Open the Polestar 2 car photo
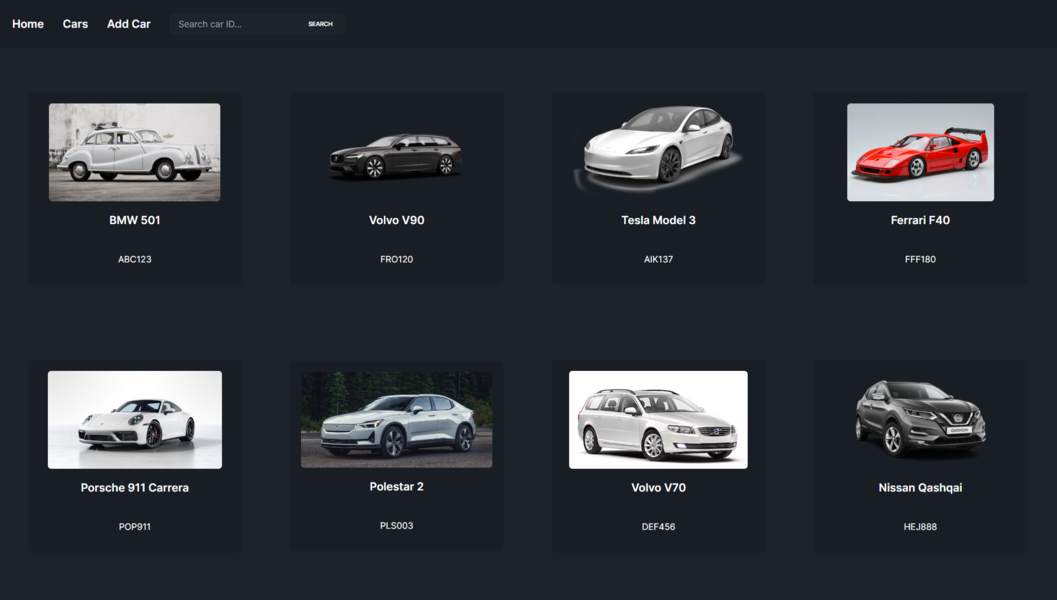The image size is (1057, 600). (x=396, y=419)
